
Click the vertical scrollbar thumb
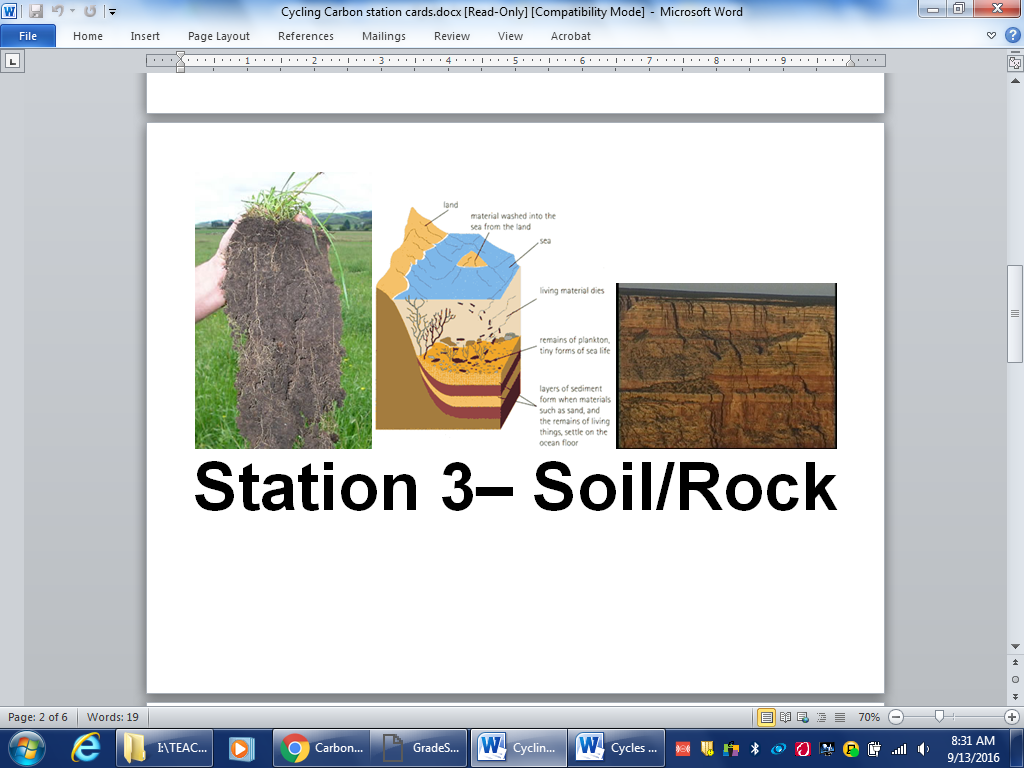coord(1015,313)
